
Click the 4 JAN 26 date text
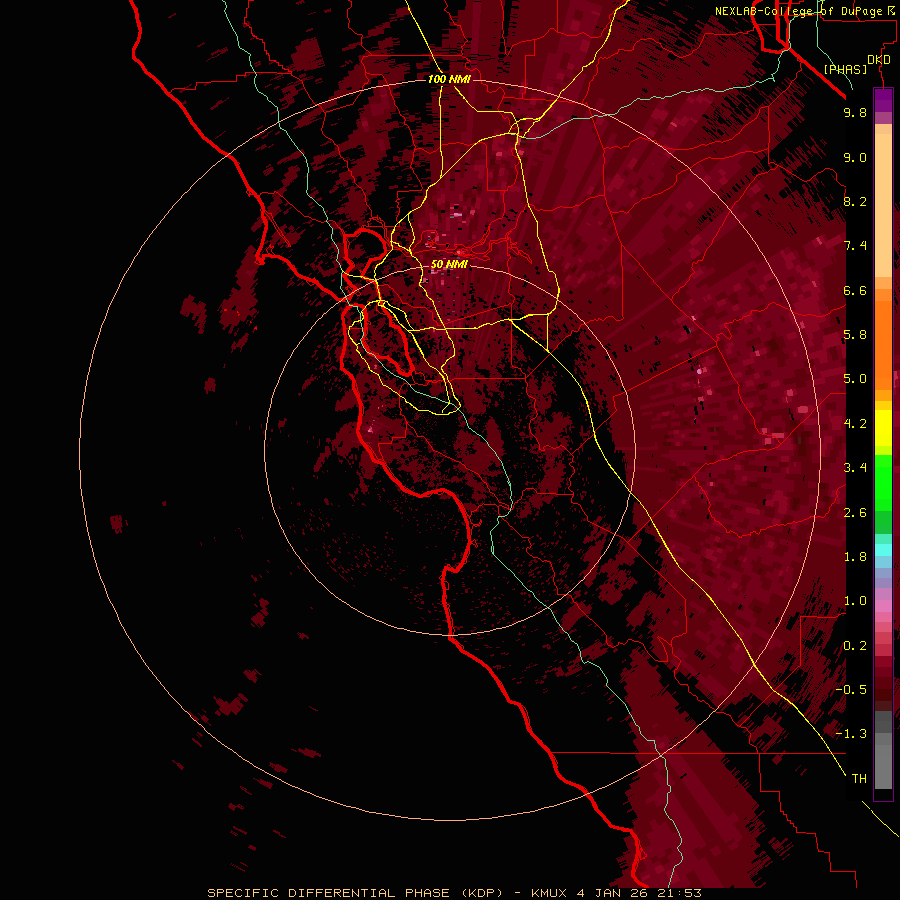[614, 893]
